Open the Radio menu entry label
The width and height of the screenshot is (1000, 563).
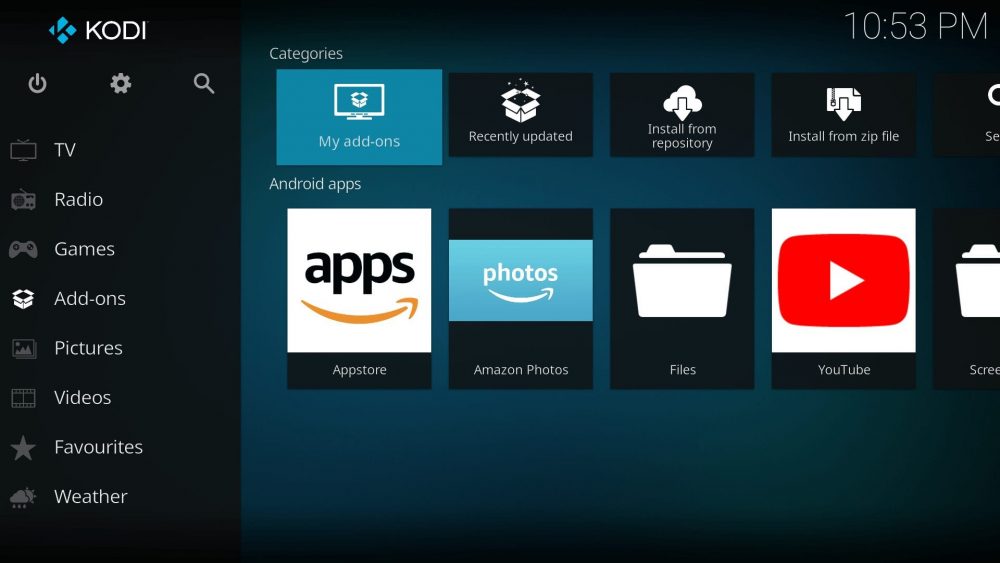click(78, 200)
